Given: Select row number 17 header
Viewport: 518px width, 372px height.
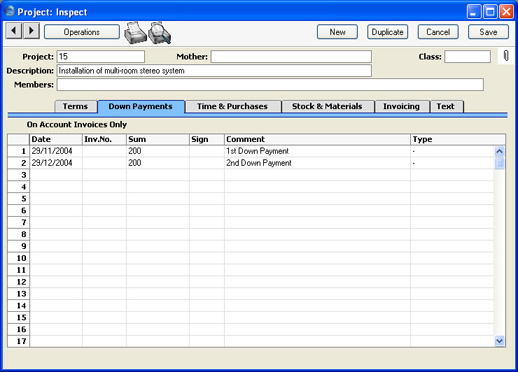Looking at the screenshot, I should pos(19,341).
